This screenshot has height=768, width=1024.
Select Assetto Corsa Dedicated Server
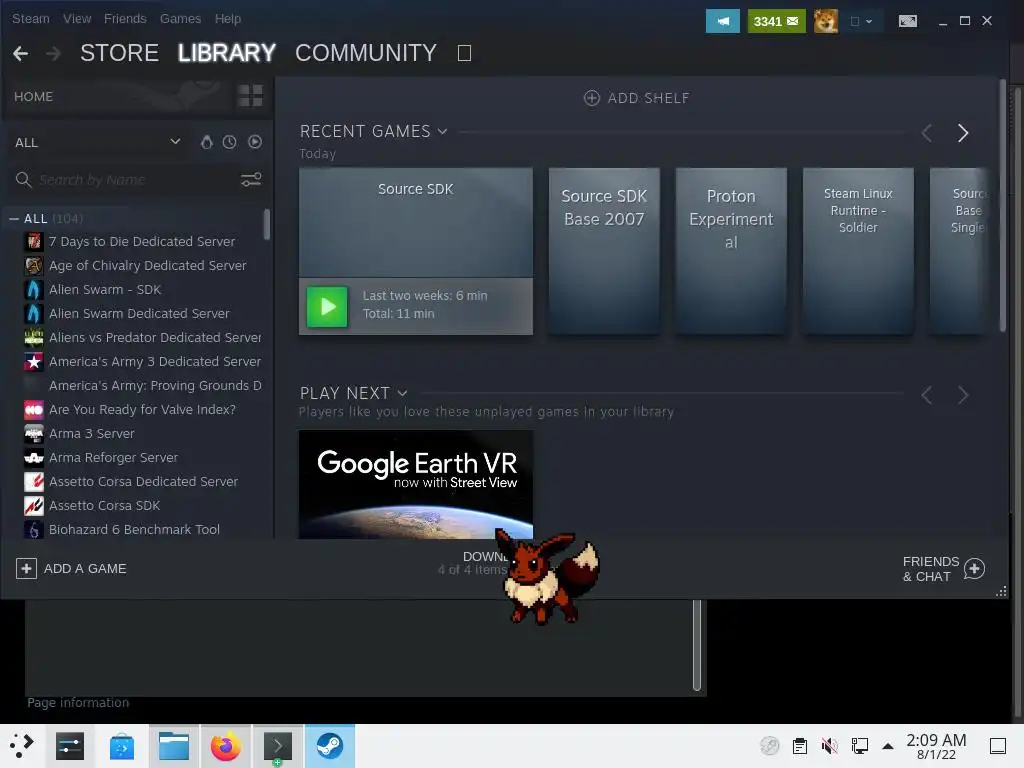pos(142,481)
